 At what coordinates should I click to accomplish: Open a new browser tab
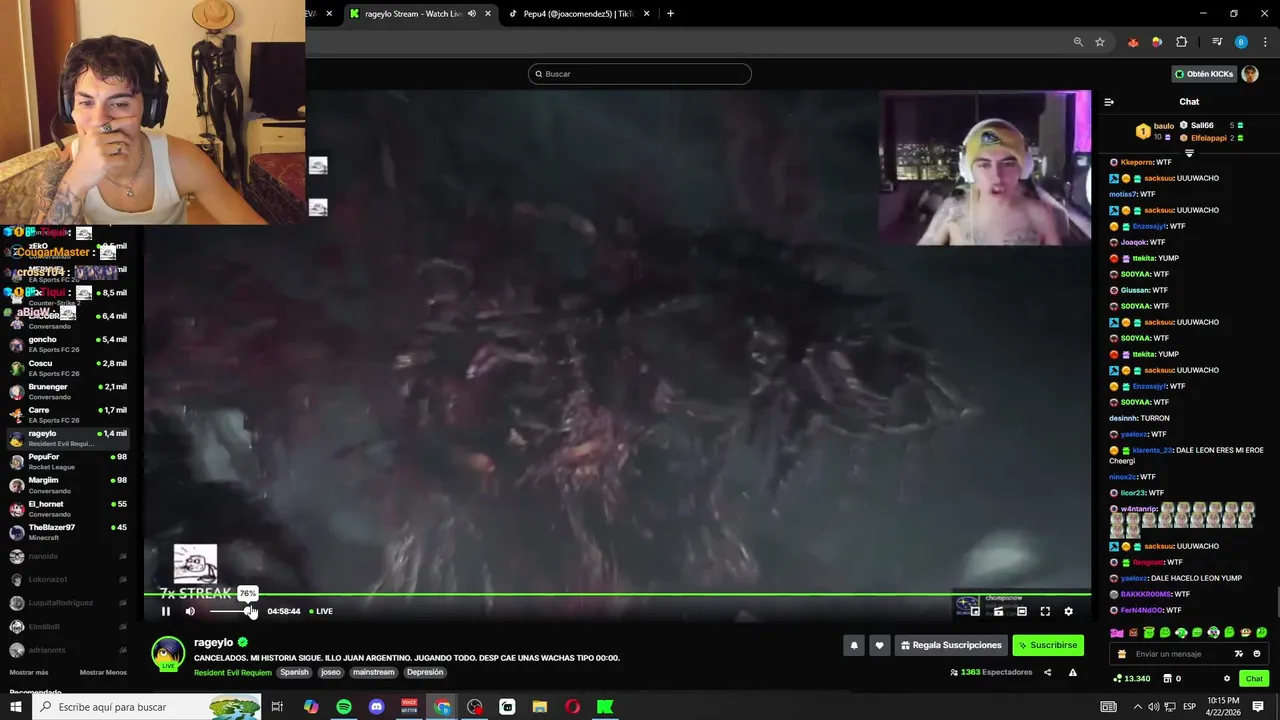[x=670, y=14]
